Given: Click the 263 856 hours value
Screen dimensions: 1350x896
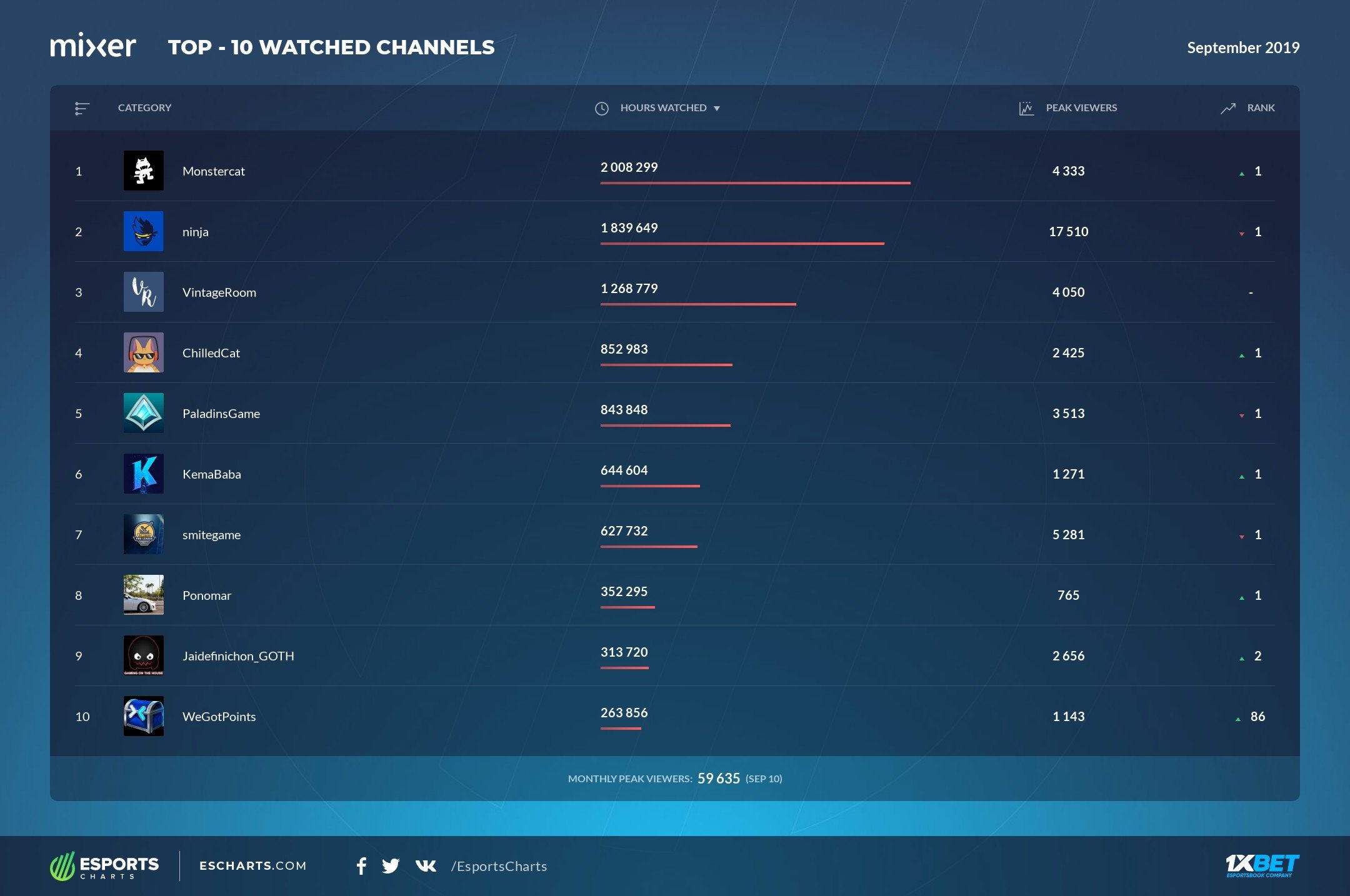Looking at the screenshot, I should coord(624,713).
